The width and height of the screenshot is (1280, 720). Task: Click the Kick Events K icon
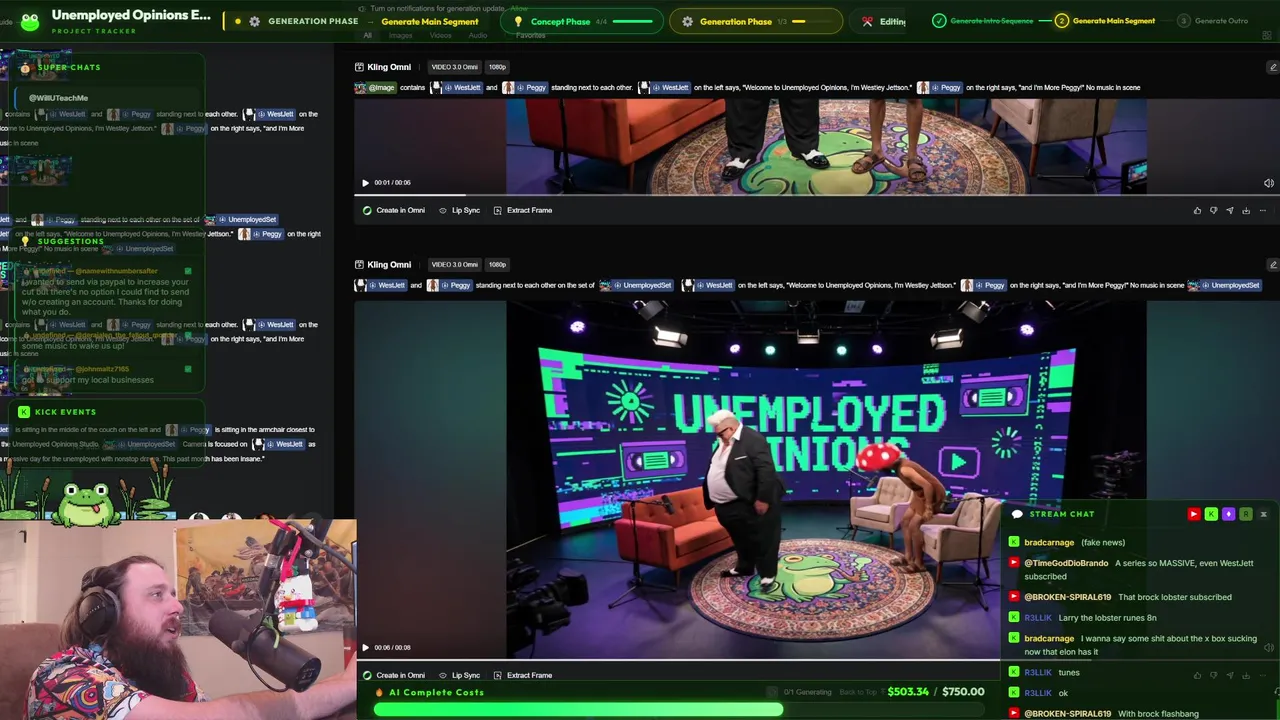pos(24,412)
